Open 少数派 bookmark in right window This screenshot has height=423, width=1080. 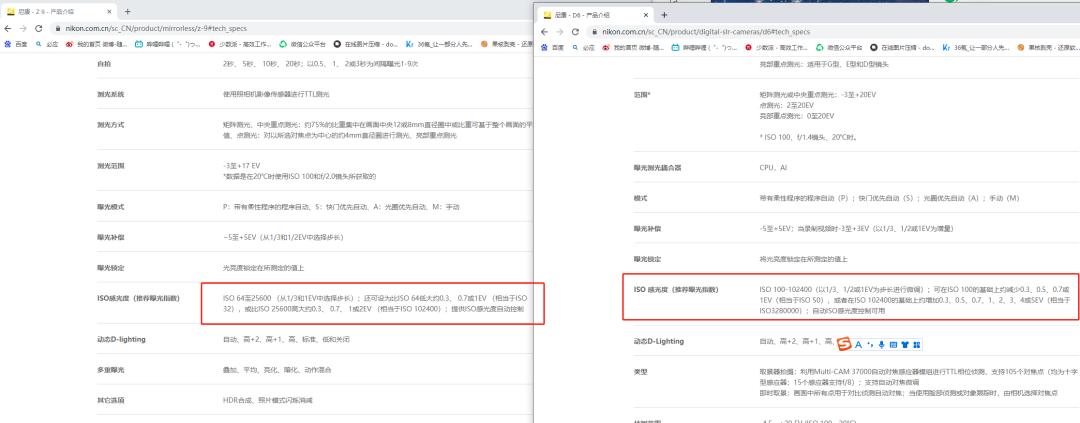(x=776, y=48)
